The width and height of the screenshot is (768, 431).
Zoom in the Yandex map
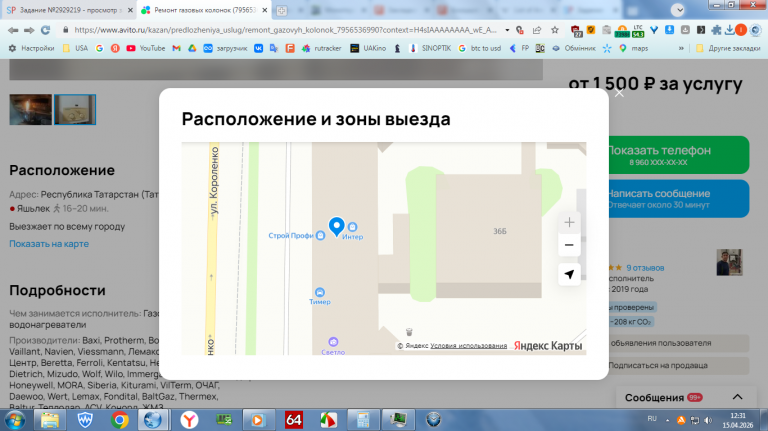coord(569,222)
